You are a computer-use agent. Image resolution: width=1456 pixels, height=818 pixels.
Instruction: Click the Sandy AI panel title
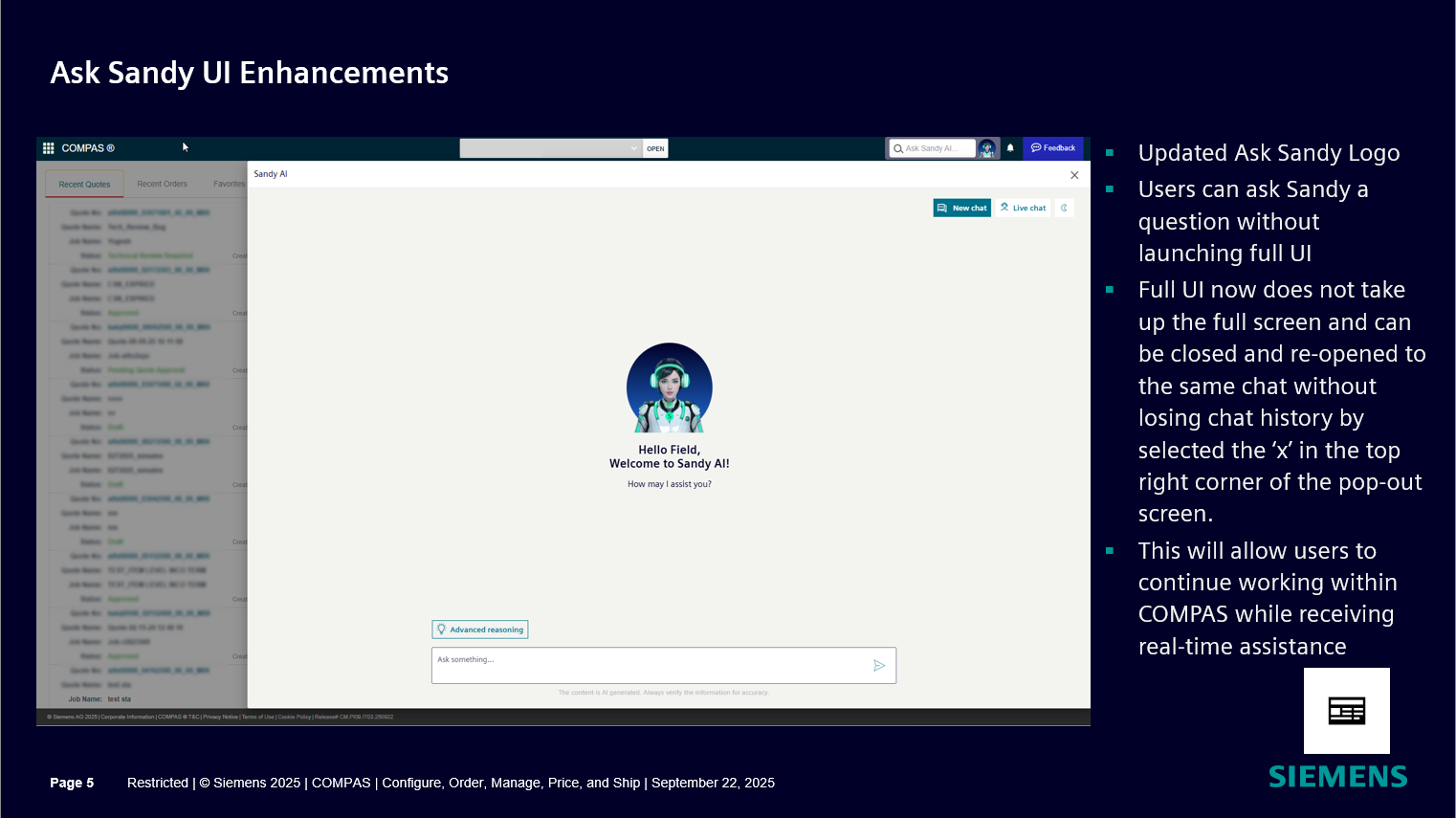(x=271, y=174)
